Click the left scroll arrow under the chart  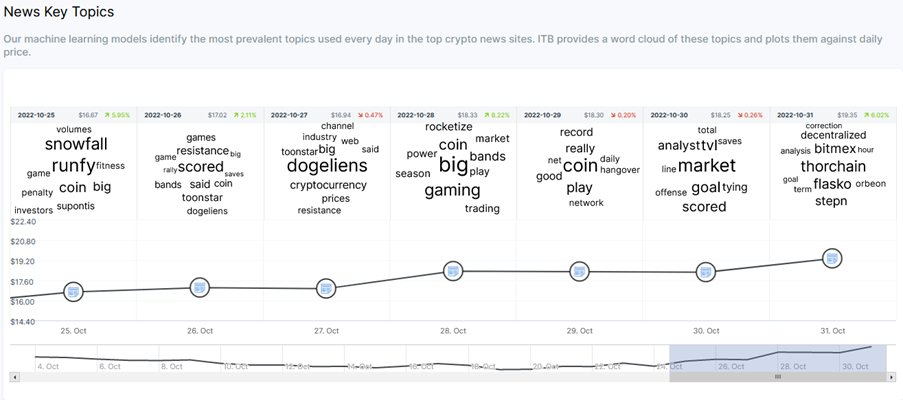[x=14, y=377]
